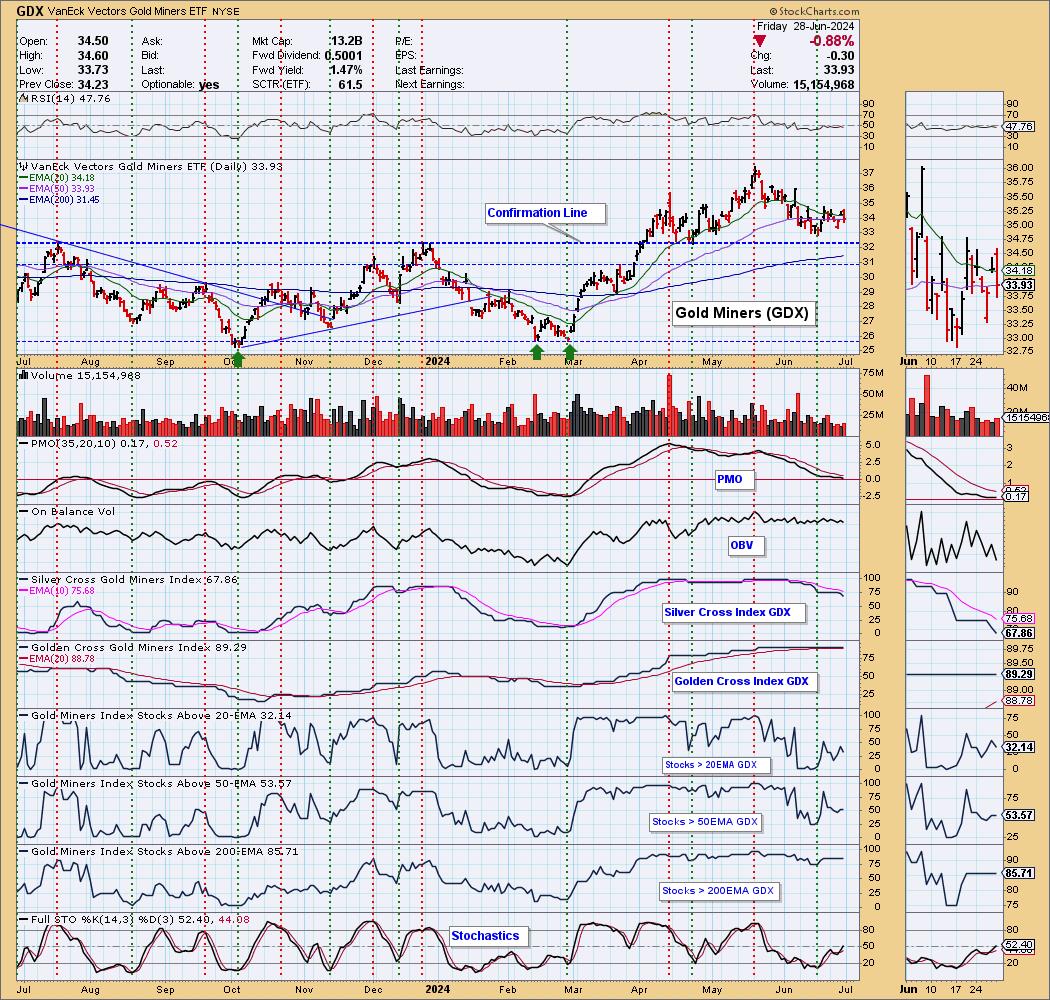Click the EMA(50) 33.93 purple legend entry
This screenshot has height=1000, width=1050.
(57, 188)
